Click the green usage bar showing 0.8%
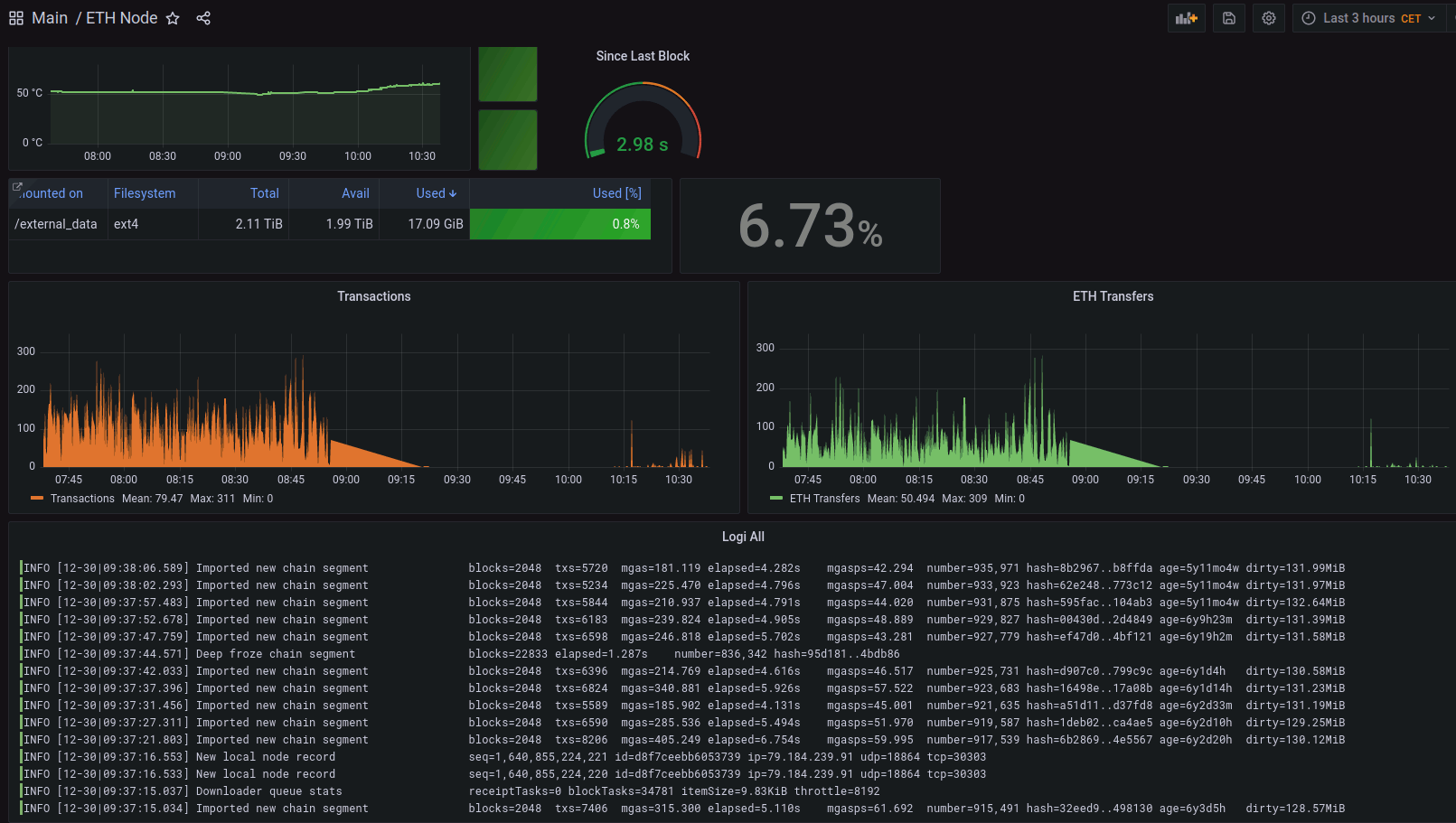 tap(559, 224)
